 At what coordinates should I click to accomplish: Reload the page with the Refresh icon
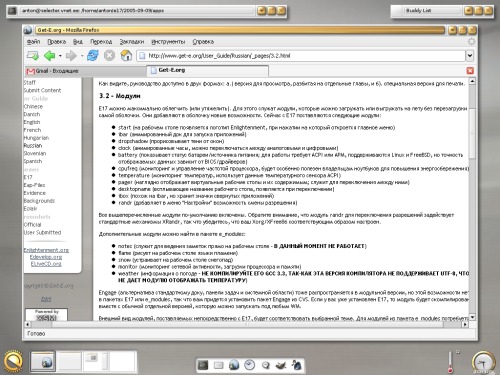[92, 55]
